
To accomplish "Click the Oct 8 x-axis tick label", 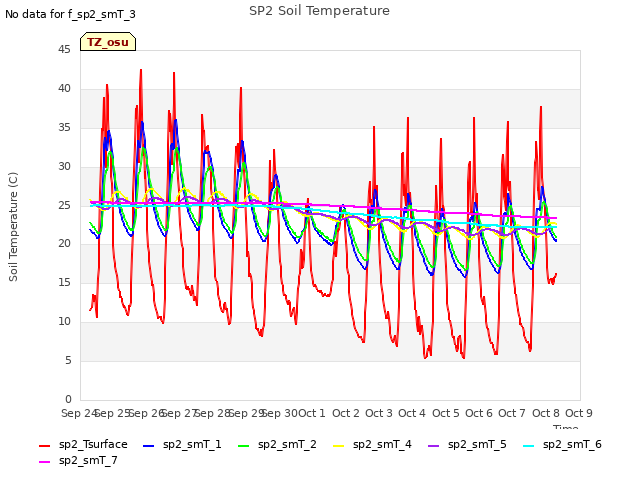I will coord(545,413).
